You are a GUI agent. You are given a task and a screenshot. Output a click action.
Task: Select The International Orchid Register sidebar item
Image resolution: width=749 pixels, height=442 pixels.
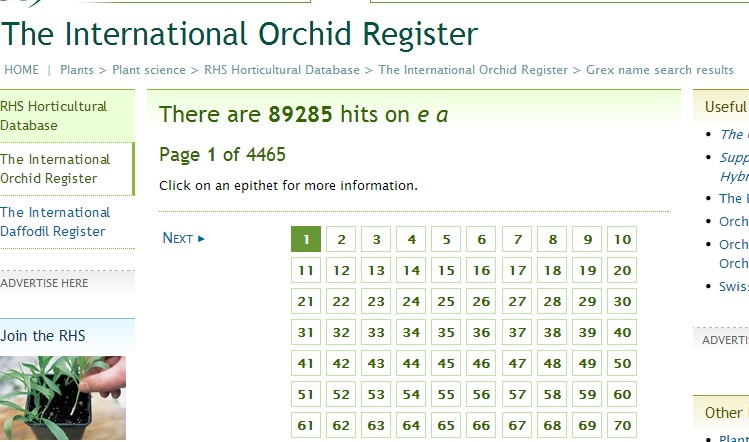pos(67,169)
